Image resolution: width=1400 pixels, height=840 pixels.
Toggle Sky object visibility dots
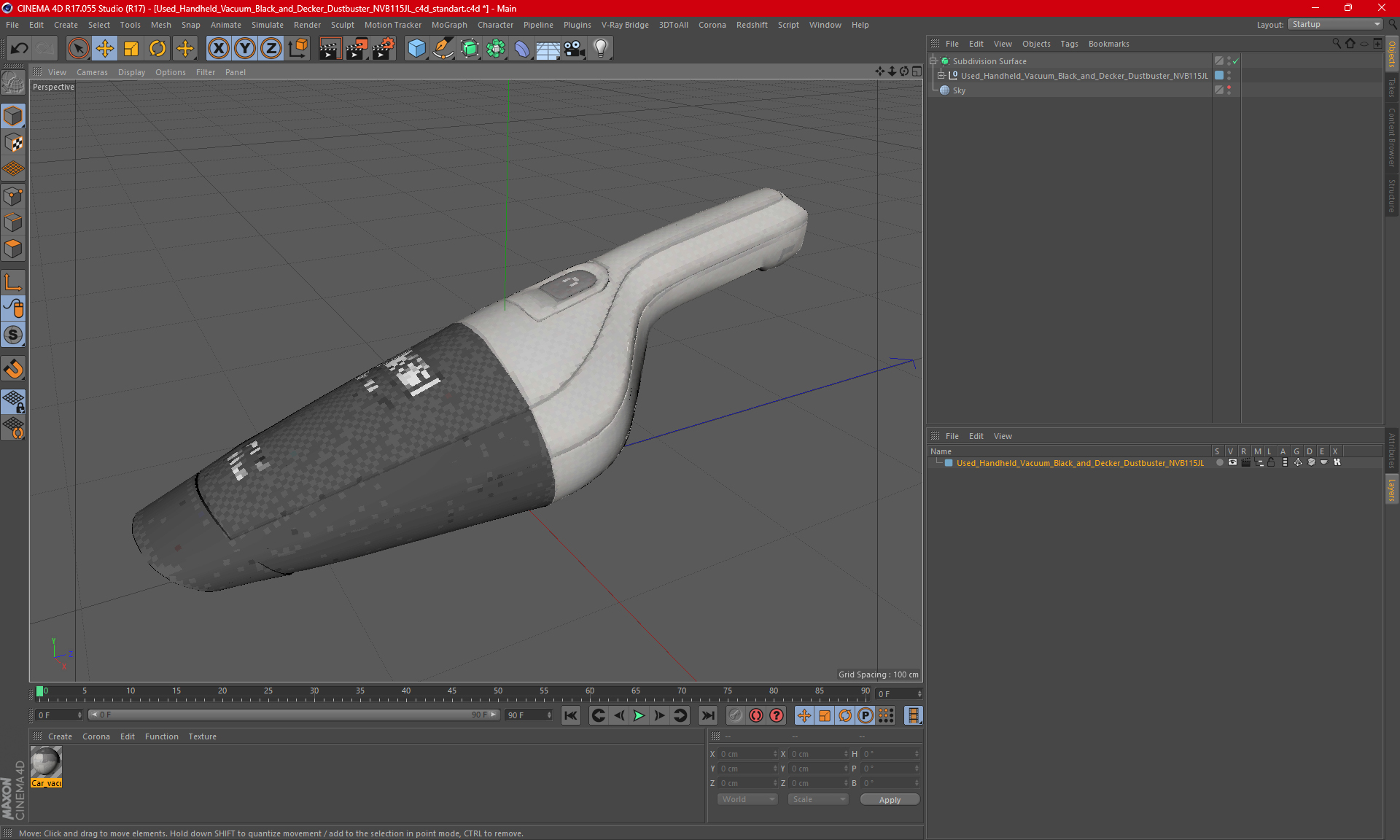point(1229,90)
